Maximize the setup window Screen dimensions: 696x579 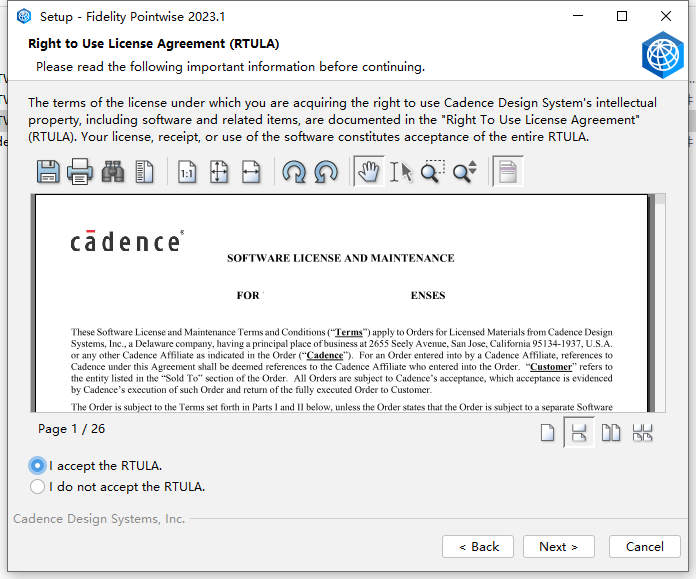tap(622, 16)
